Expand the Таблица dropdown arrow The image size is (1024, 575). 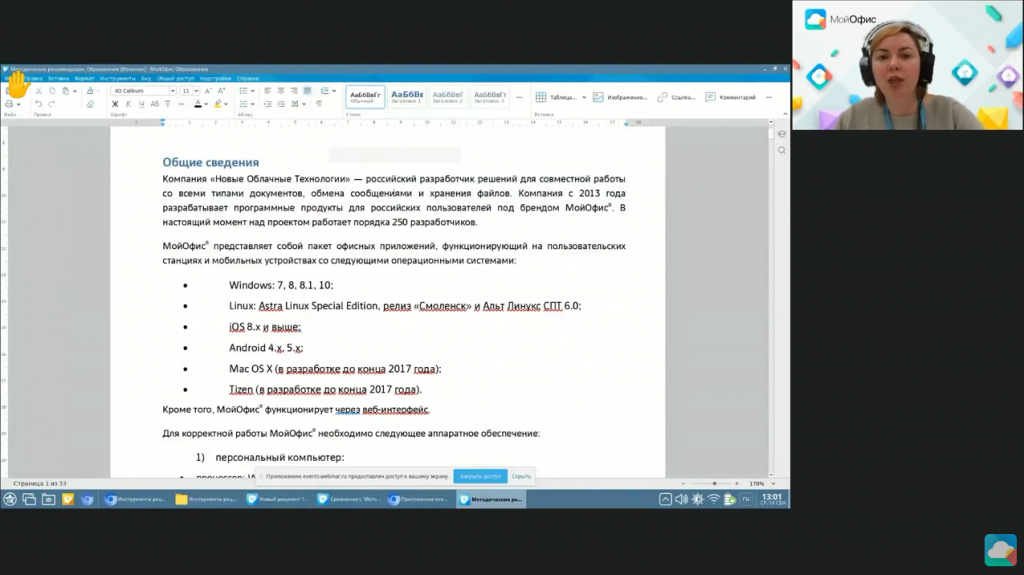pos(584,97)
